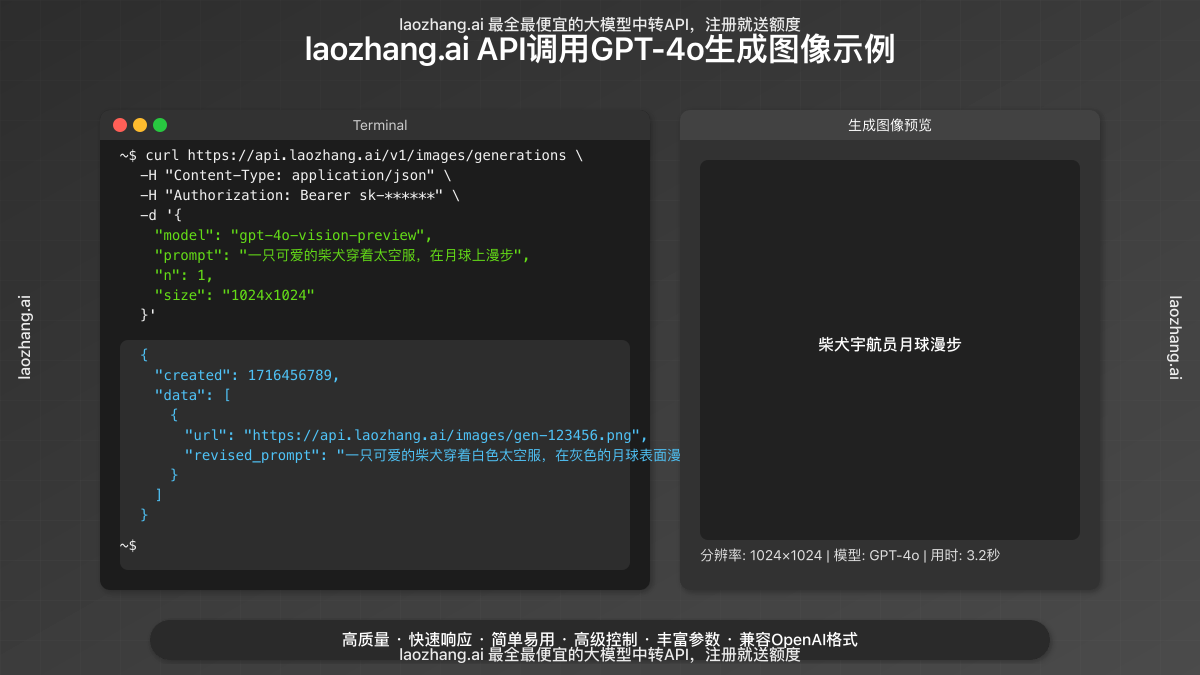Click the 模型: GPT-4o status text
The height and width of the screenshot is (675, 1200).
point(876,555)
